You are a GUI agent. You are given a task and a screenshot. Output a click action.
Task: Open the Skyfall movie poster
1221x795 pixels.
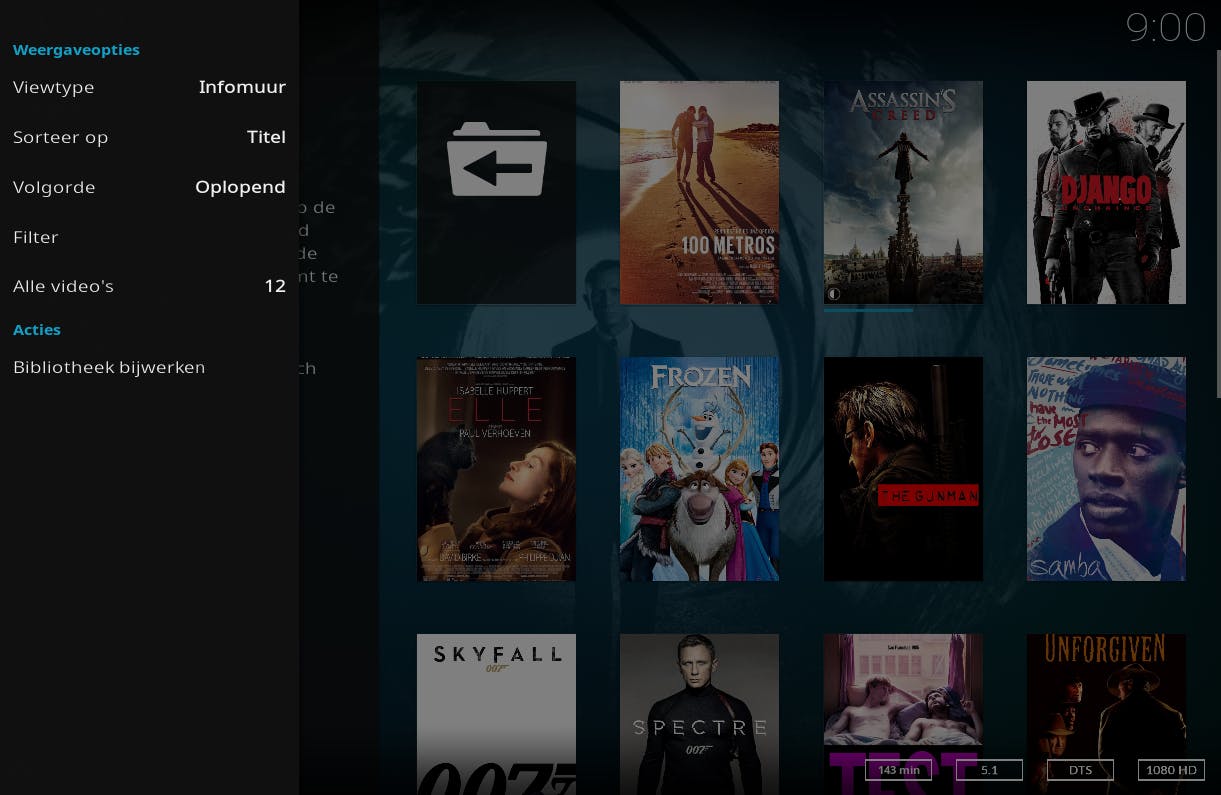click(496, 714)
